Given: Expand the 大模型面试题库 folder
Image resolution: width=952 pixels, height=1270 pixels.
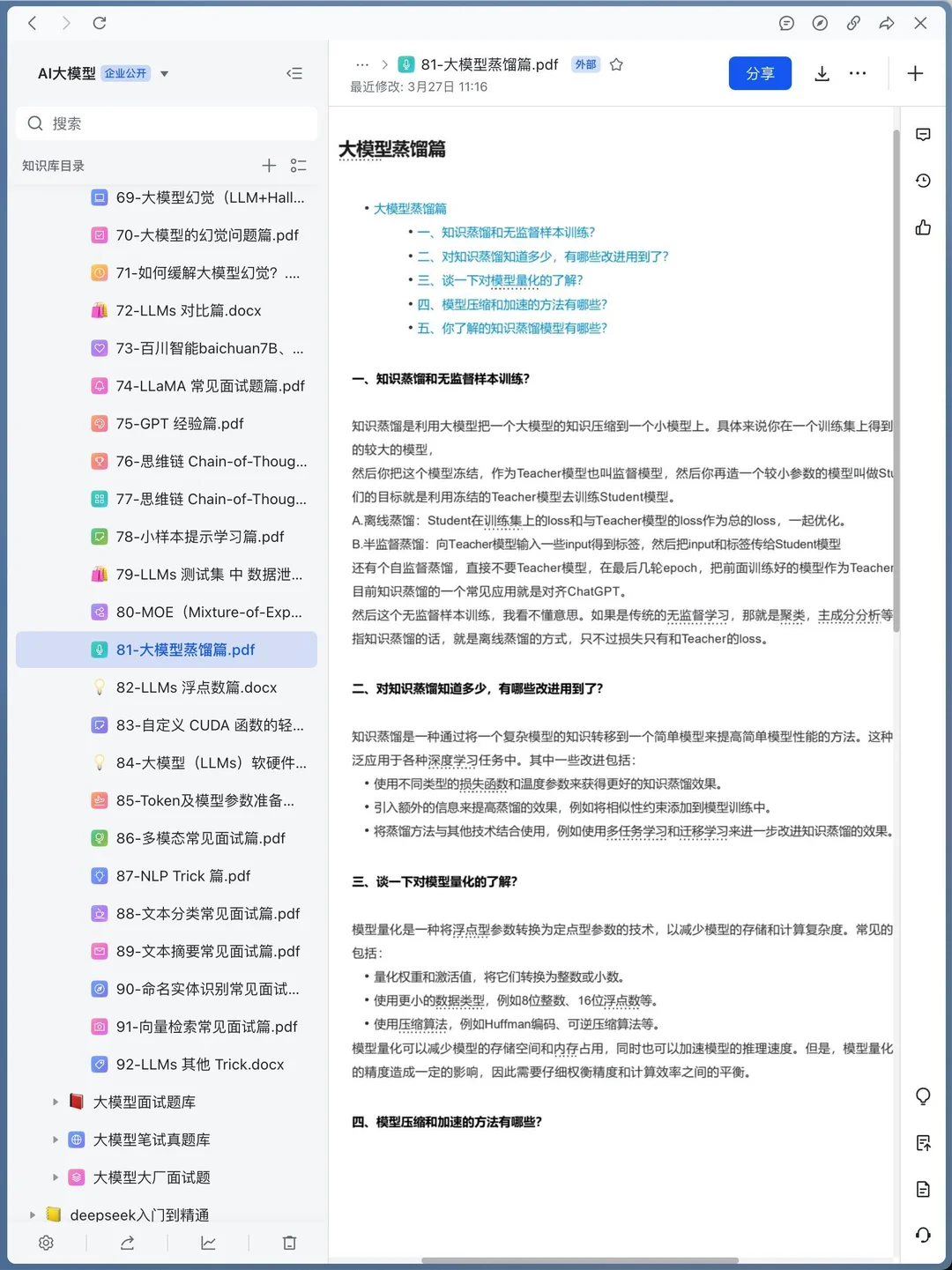Looking at the screenshot, I should coord(56,1101).
